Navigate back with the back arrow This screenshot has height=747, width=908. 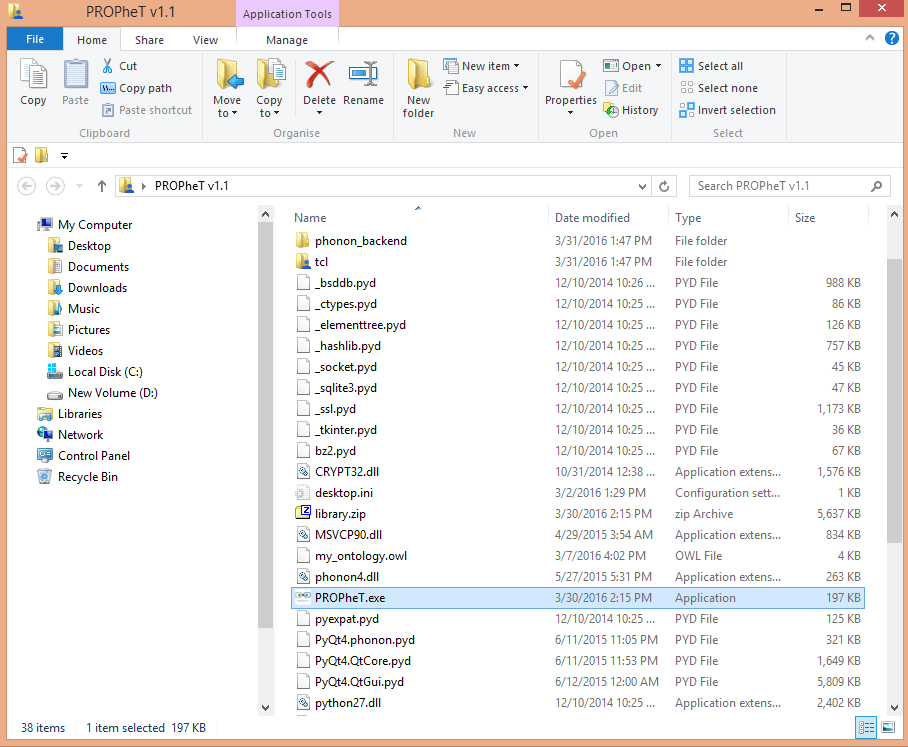point(27,186)
